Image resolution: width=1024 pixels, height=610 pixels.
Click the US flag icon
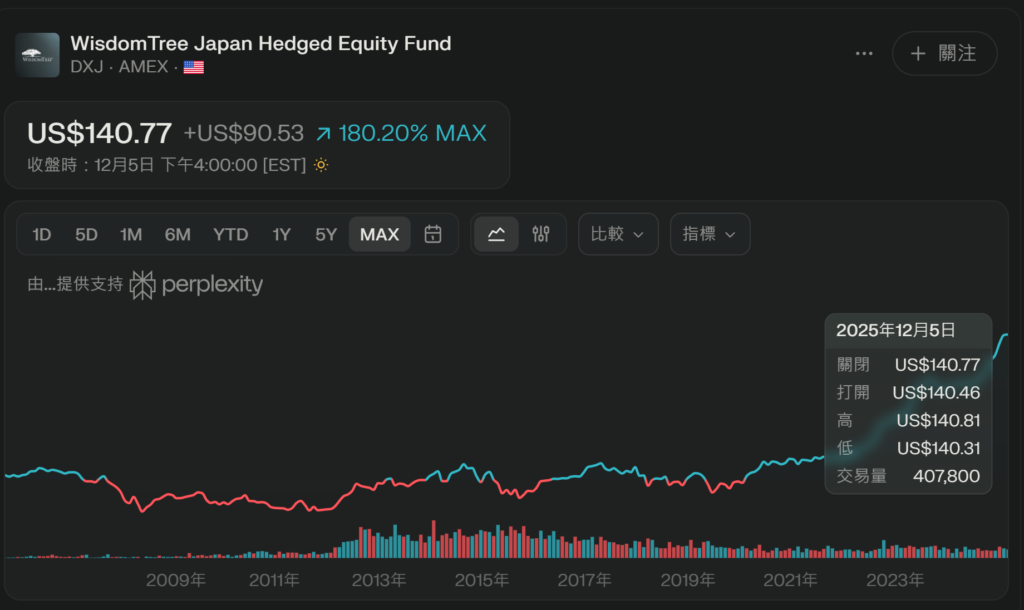click(194, 67)
